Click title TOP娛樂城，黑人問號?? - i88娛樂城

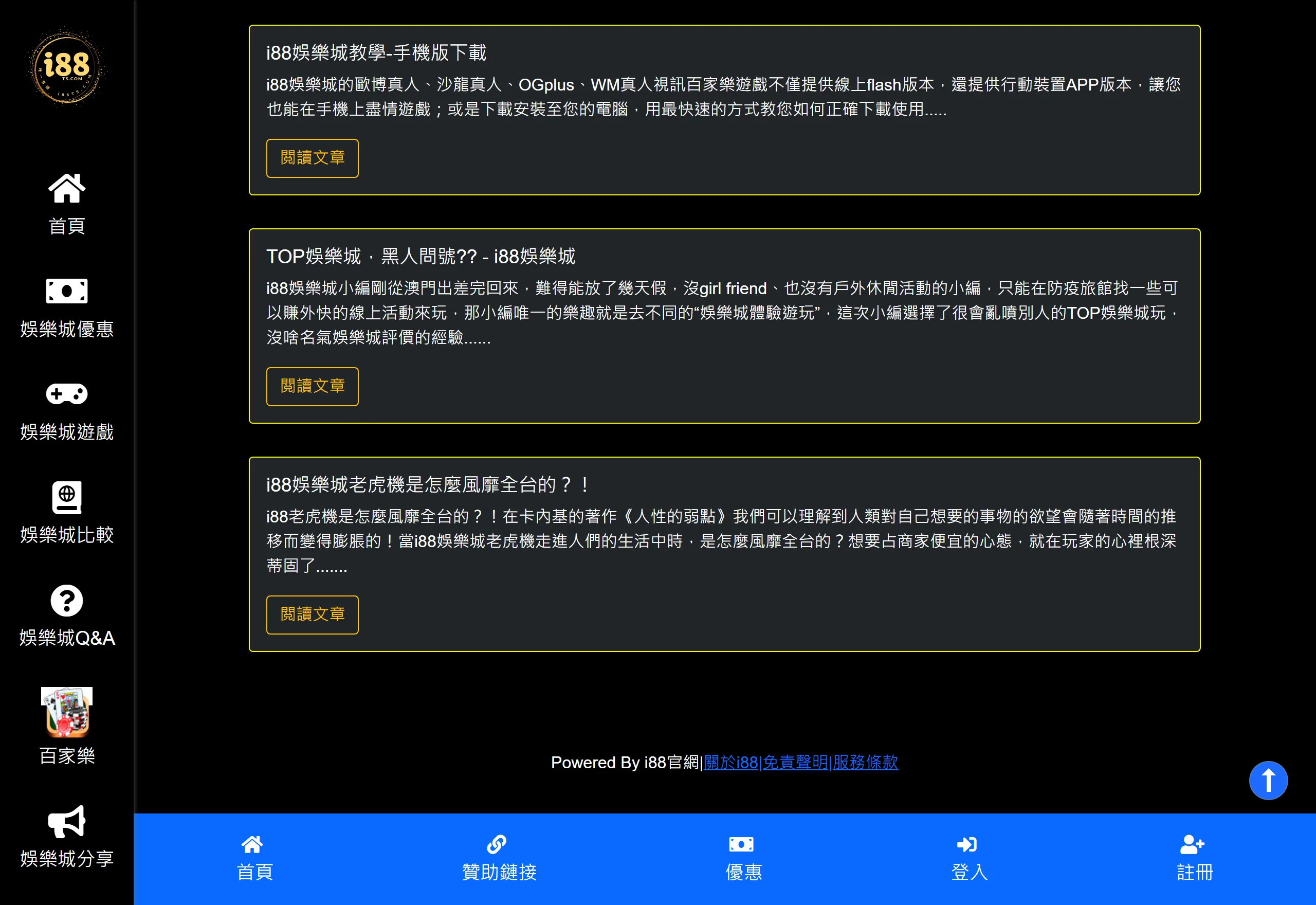pos(421,256)
